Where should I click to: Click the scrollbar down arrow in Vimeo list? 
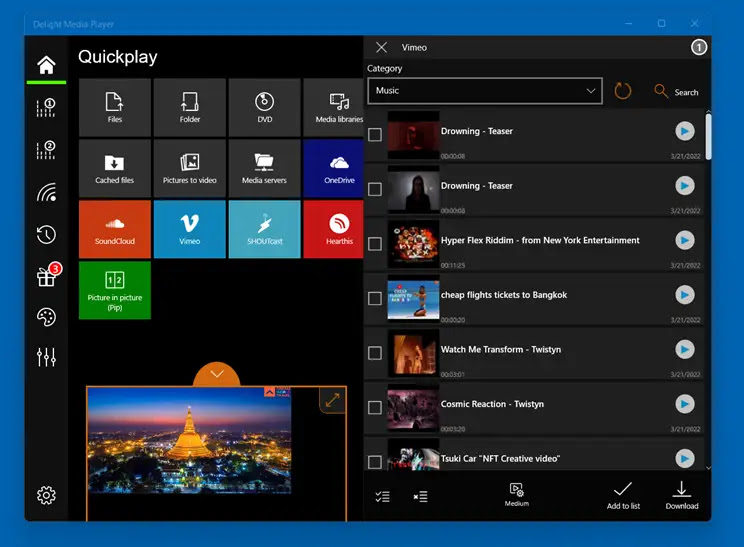[x=708, y=467]
